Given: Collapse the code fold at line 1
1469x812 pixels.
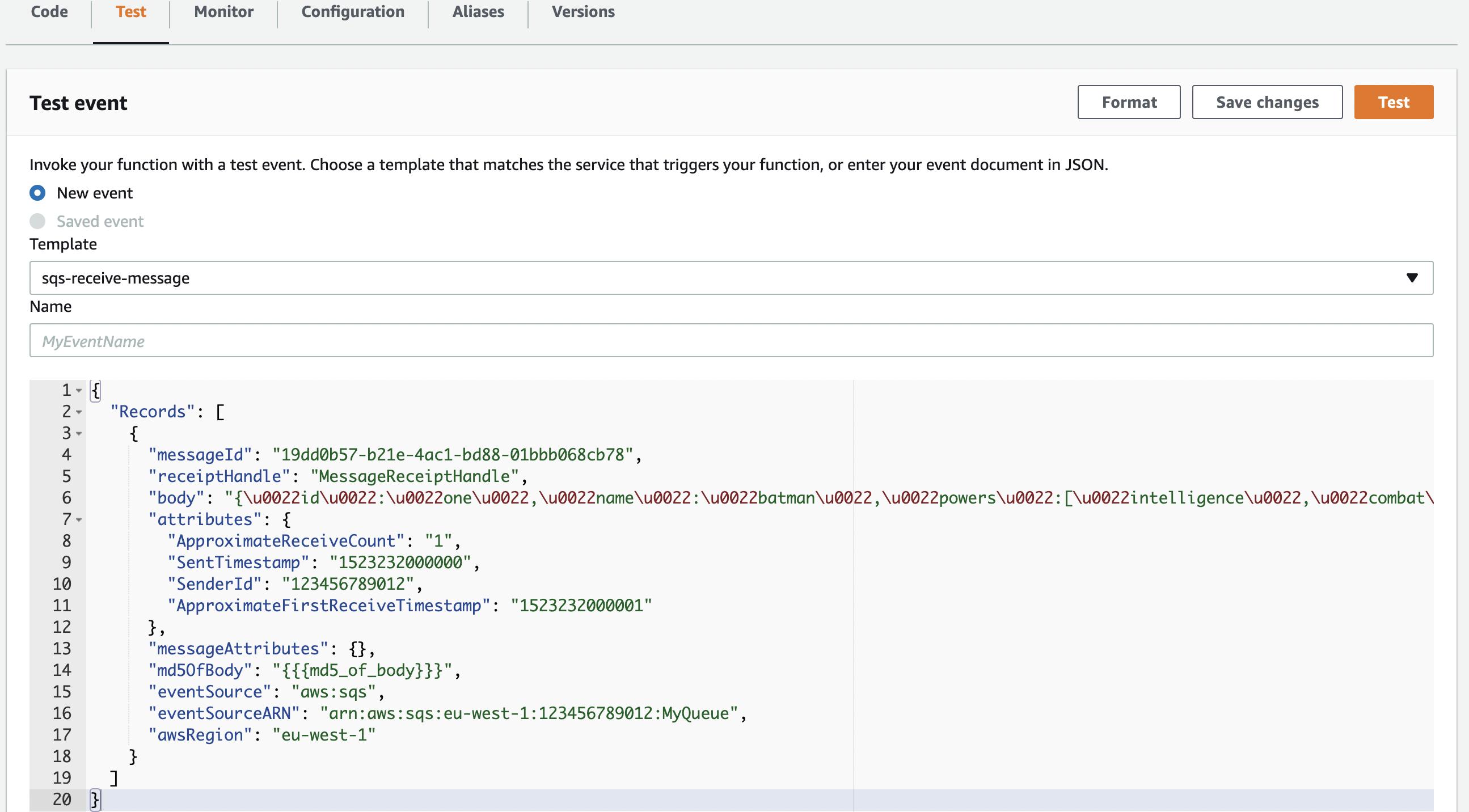Looking at the screenshot, I should [x=79, y=391].
